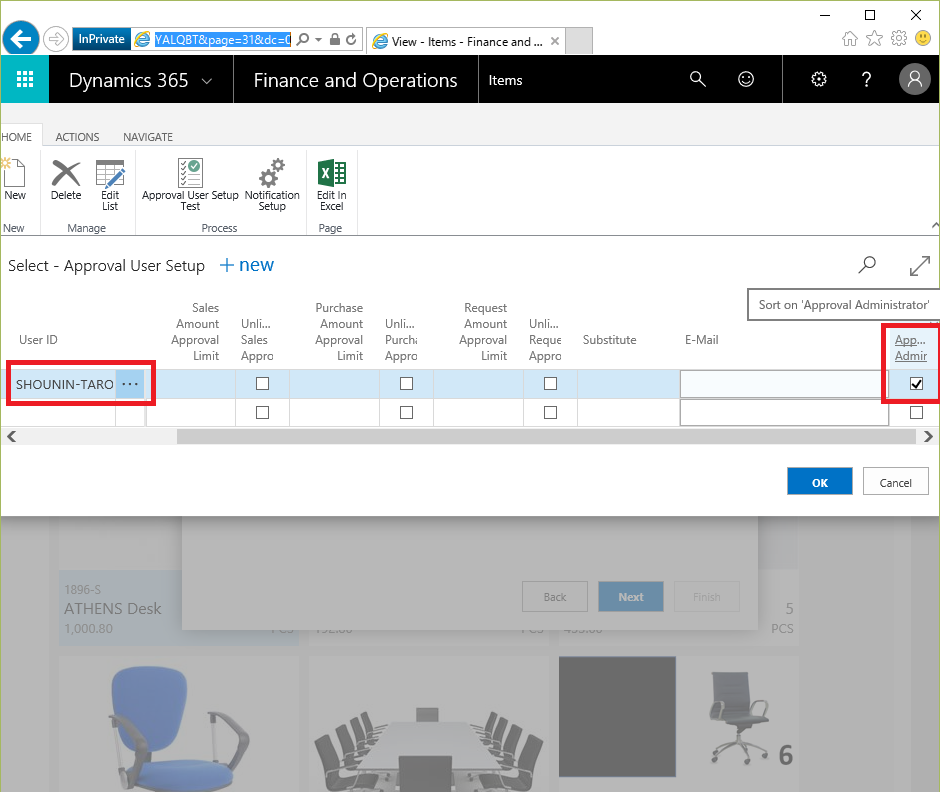The image size is (940, 792).
Task: Click the + new link
Action: coord(247,264)
